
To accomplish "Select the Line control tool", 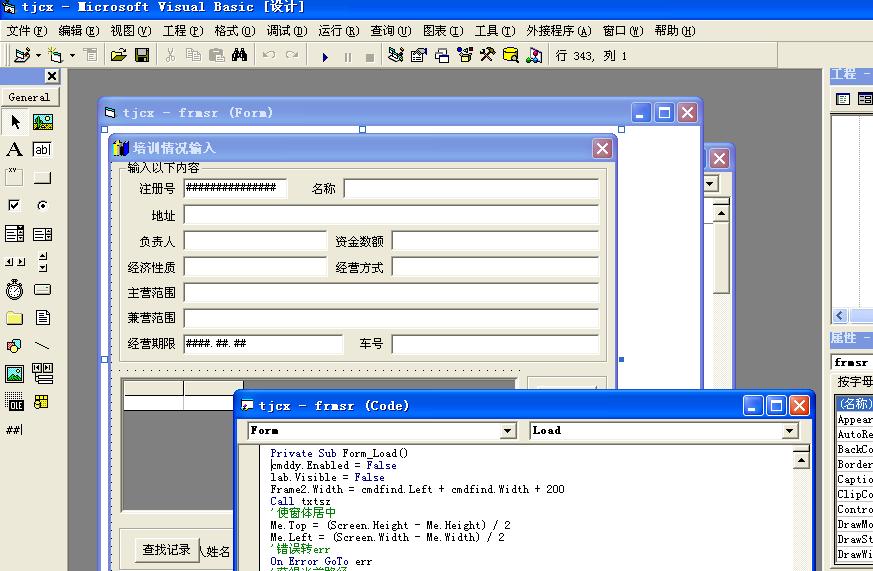I will pos(43,346).
